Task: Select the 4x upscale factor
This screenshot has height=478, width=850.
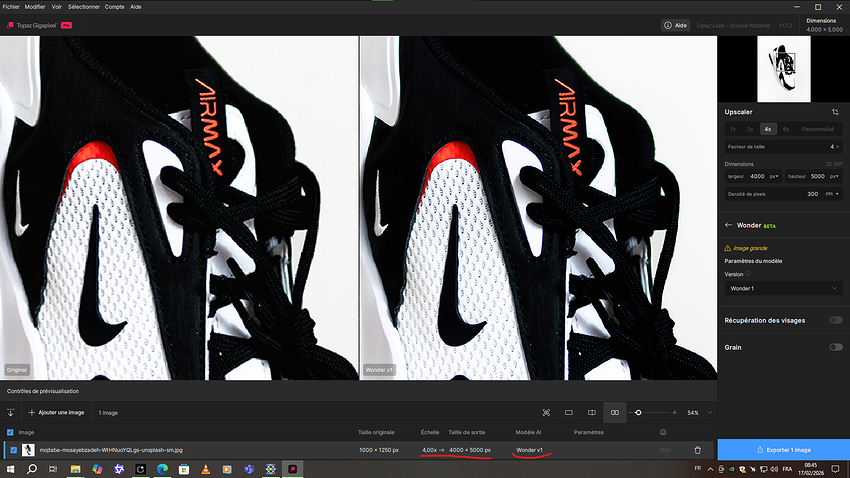Action: pos(768,129)
